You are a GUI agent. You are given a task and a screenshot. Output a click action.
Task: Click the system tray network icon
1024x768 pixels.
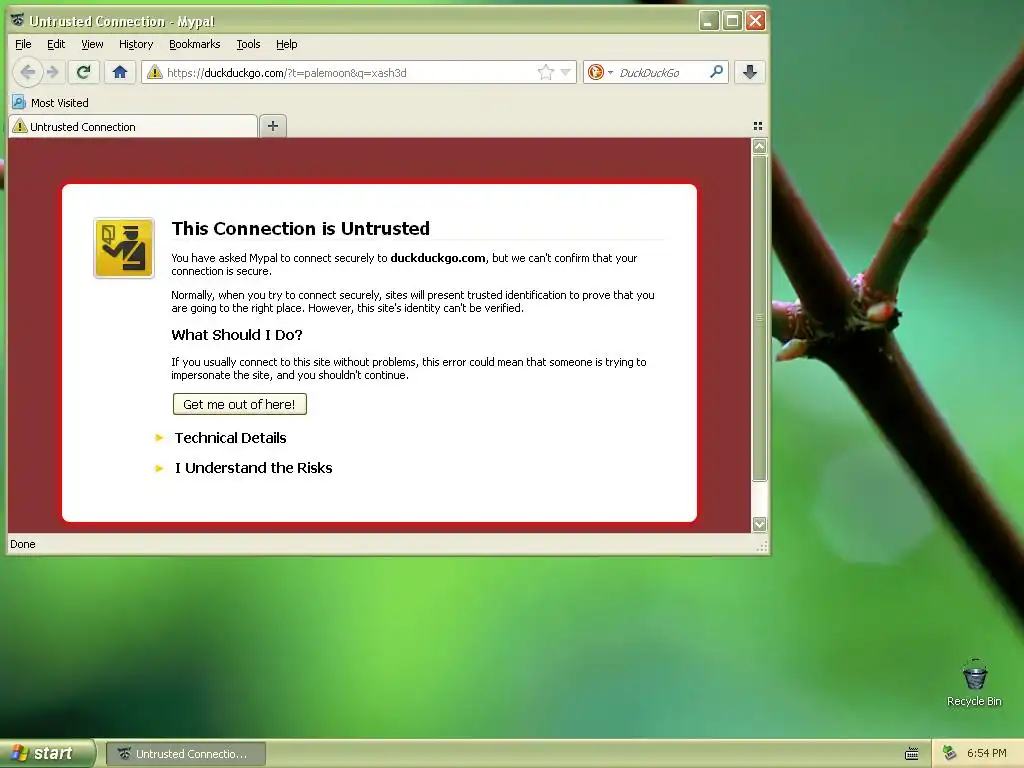pos(949,753)
